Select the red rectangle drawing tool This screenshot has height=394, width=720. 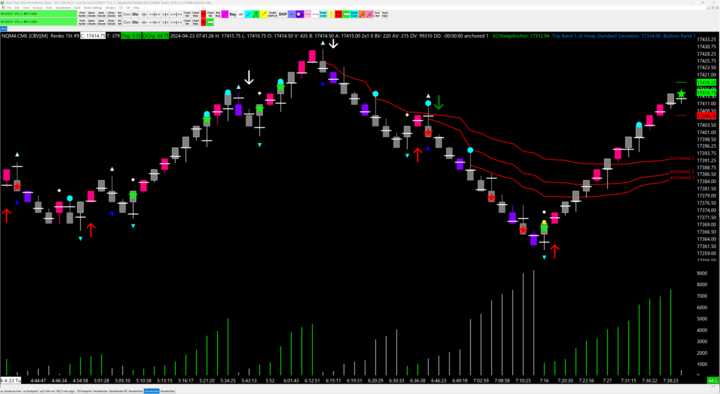tap(338, 14)
